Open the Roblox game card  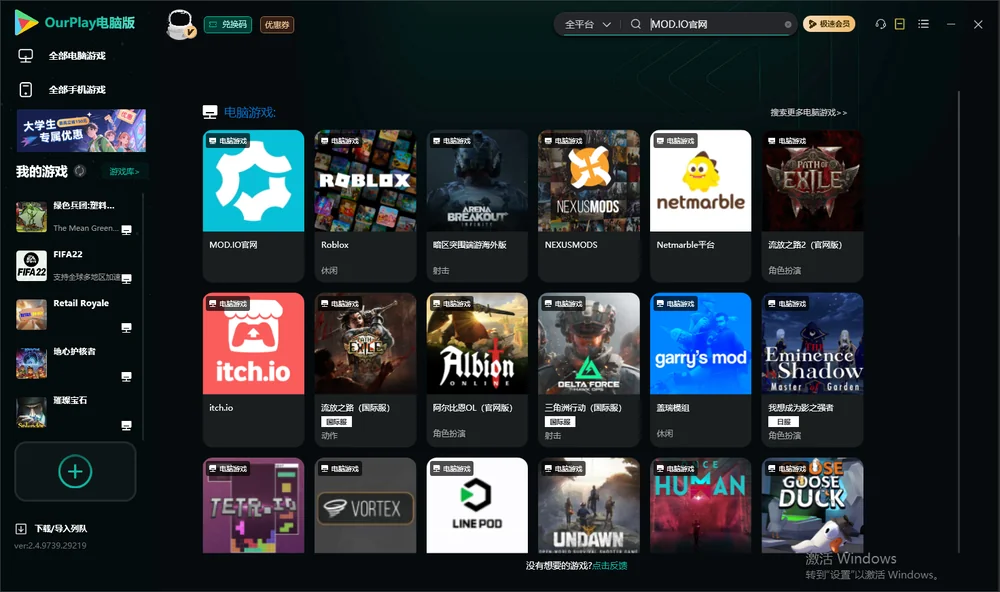365,205
